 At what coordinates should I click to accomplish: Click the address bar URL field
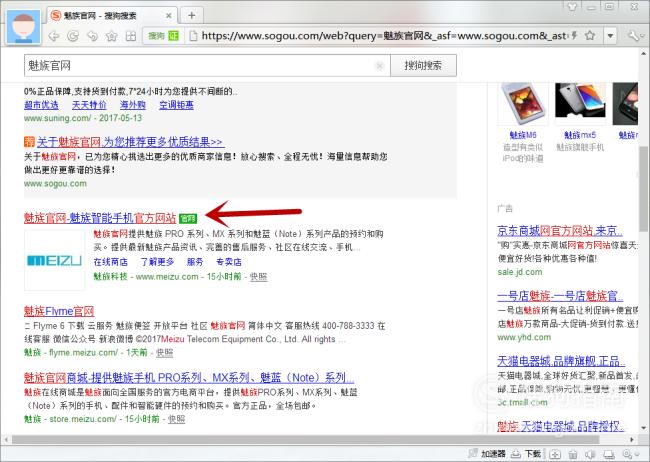[x=384, y=36]
